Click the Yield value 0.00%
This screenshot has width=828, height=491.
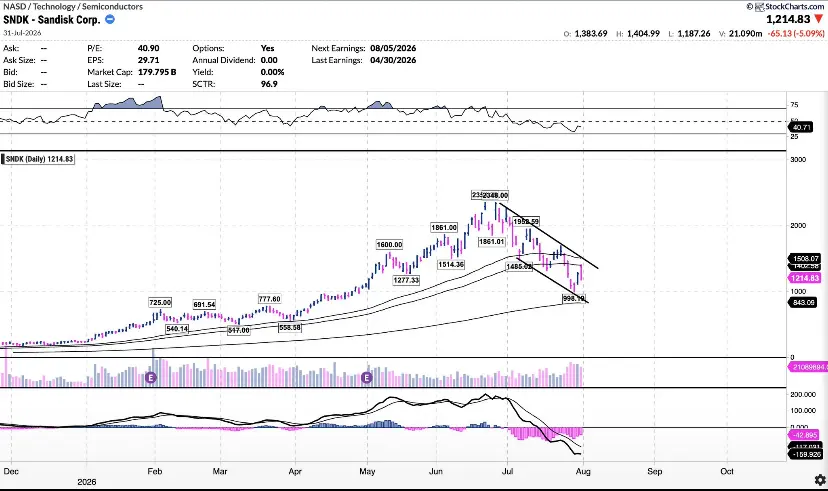tap(272, 72)
